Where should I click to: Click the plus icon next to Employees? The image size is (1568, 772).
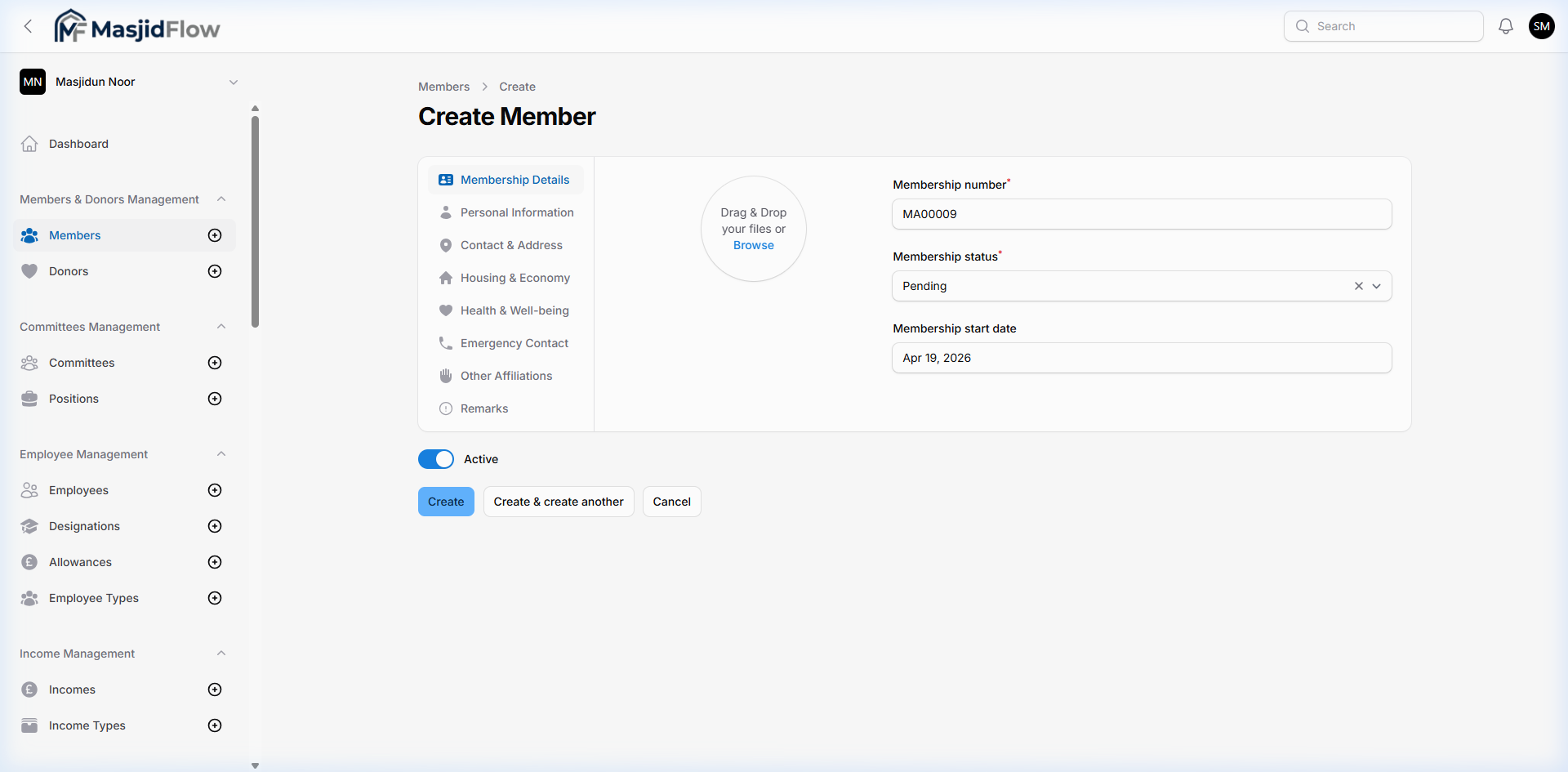[214, 490]
